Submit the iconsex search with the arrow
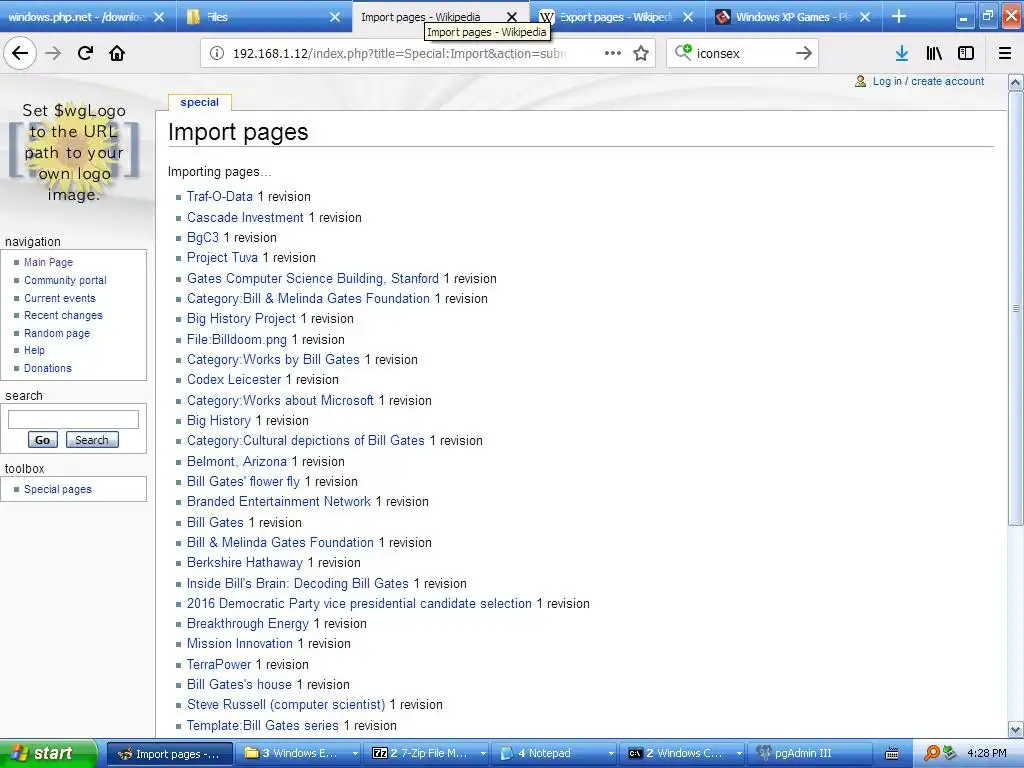The height and width of the screenshot is (768, 1024). click(x=804, y=54)
